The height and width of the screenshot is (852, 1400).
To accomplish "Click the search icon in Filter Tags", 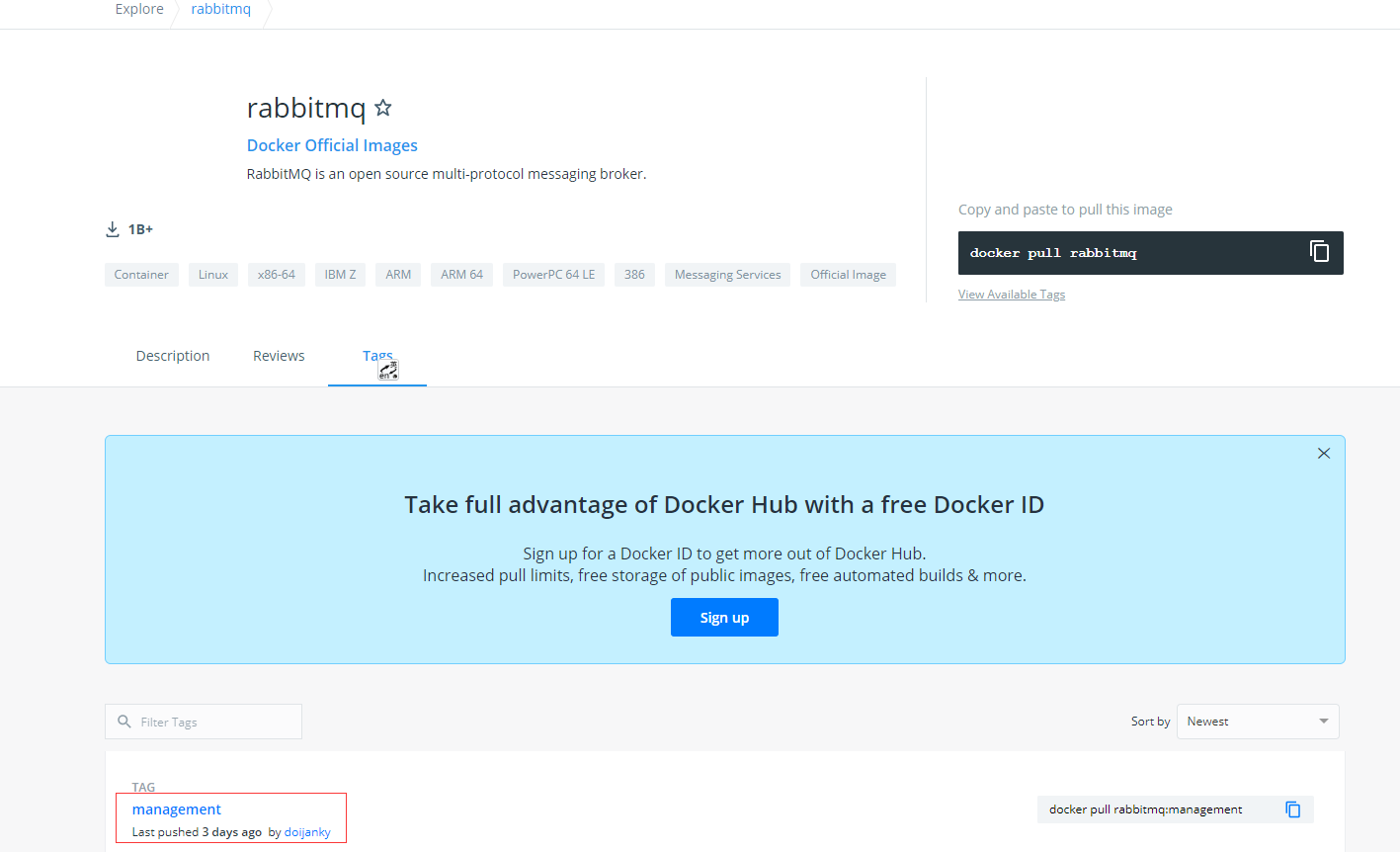I will (x=124, y=722).
